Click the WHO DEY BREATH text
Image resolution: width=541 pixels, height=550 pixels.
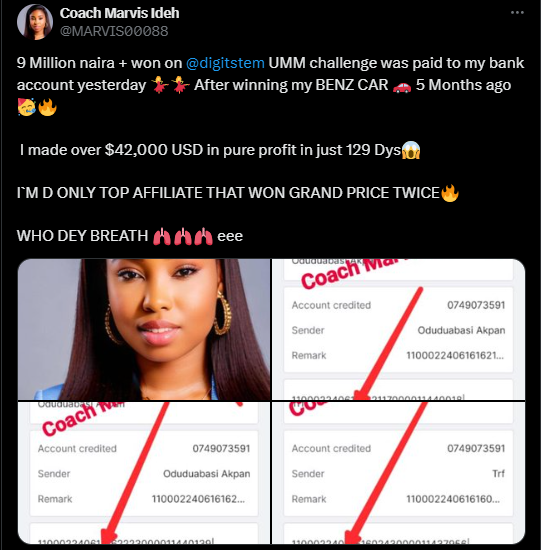[x=82, y=236]
